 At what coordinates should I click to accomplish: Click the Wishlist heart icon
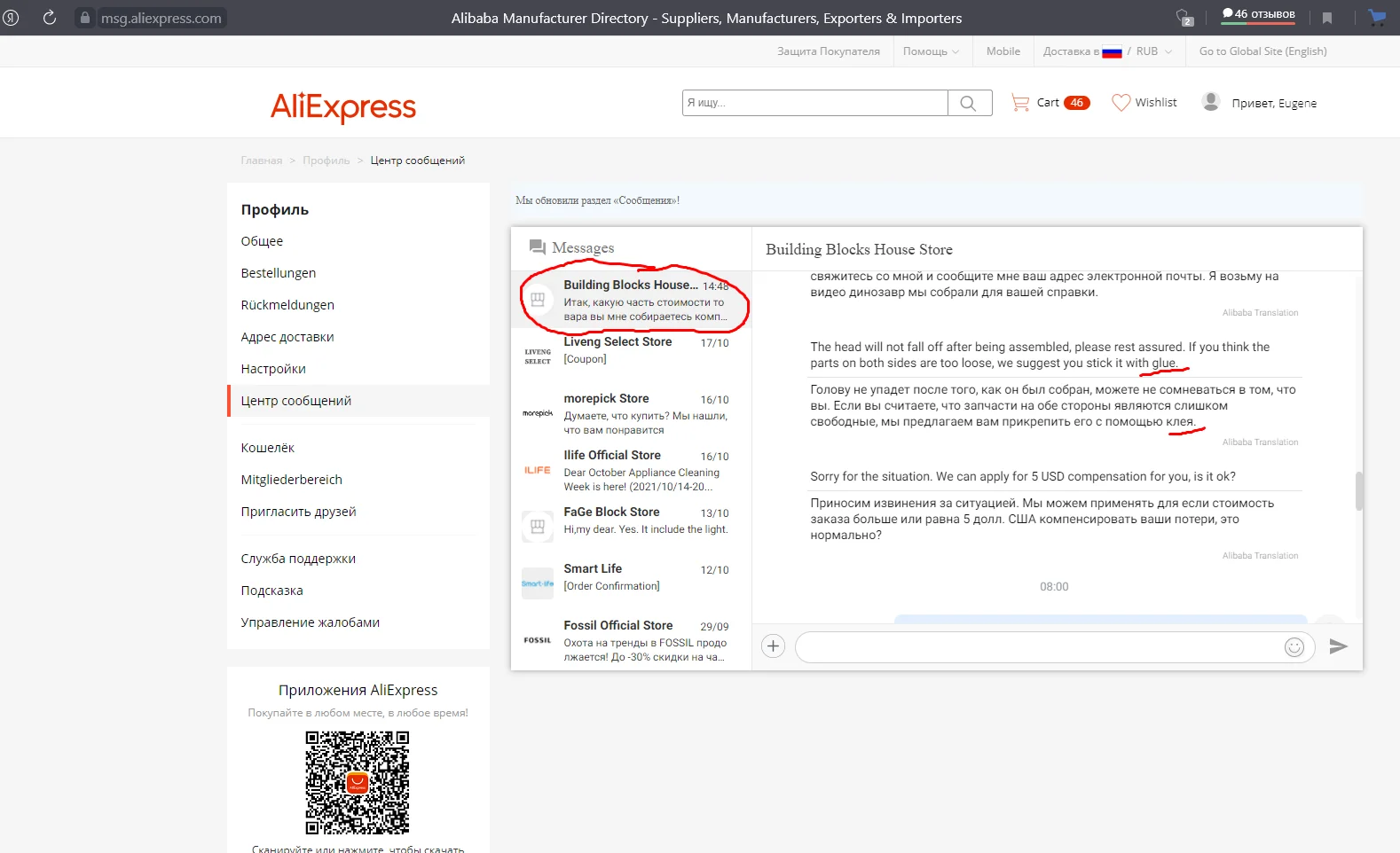1121,103
